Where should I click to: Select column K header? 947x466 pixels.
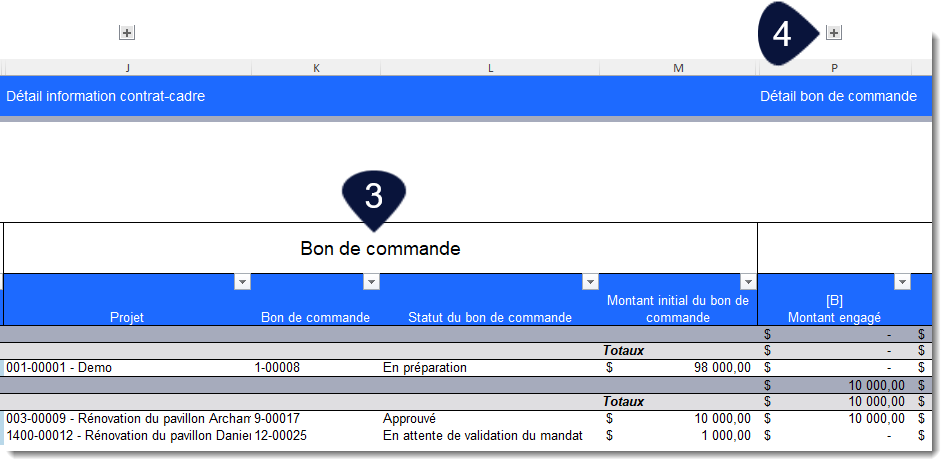[x=316, y=68]
